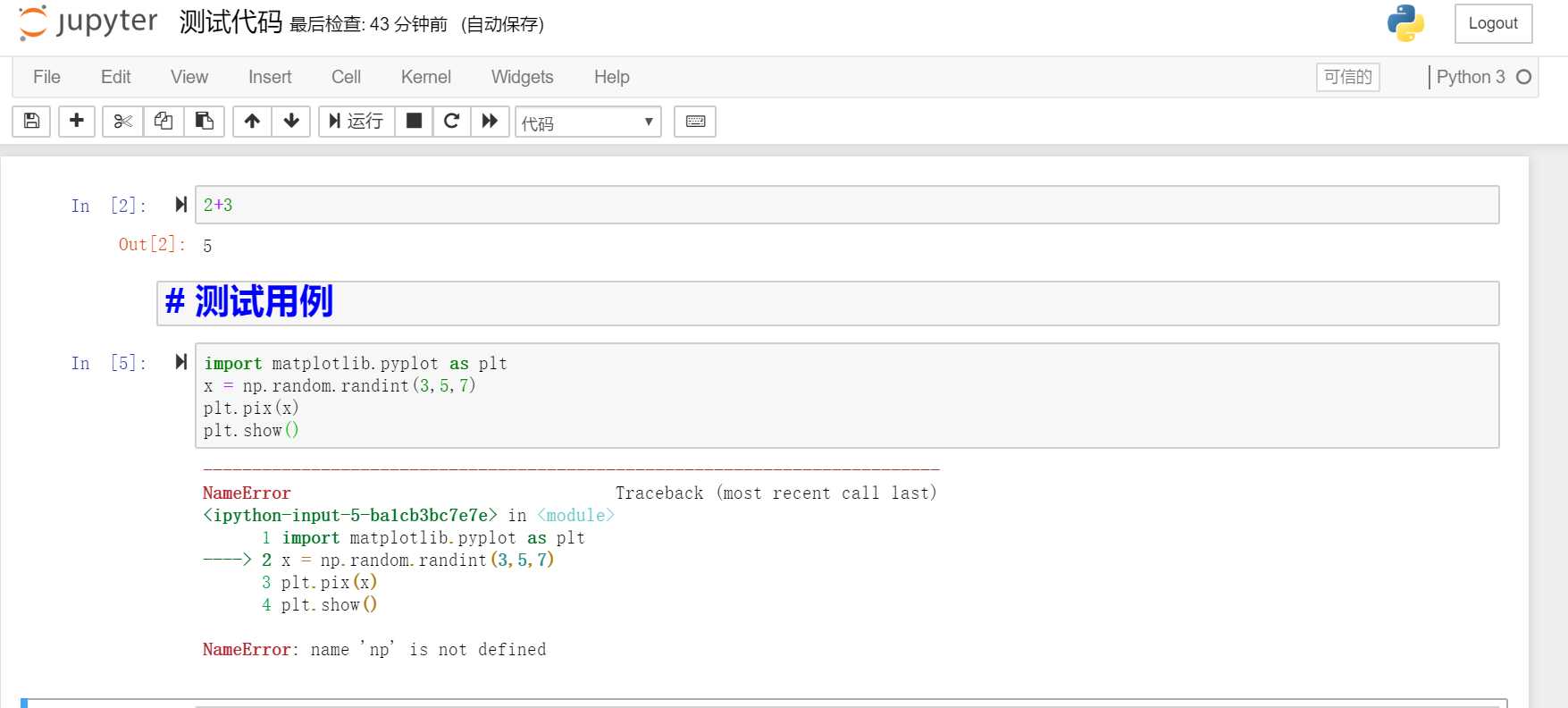
Task: Open the Insert menu
Action: pos(270,77)
